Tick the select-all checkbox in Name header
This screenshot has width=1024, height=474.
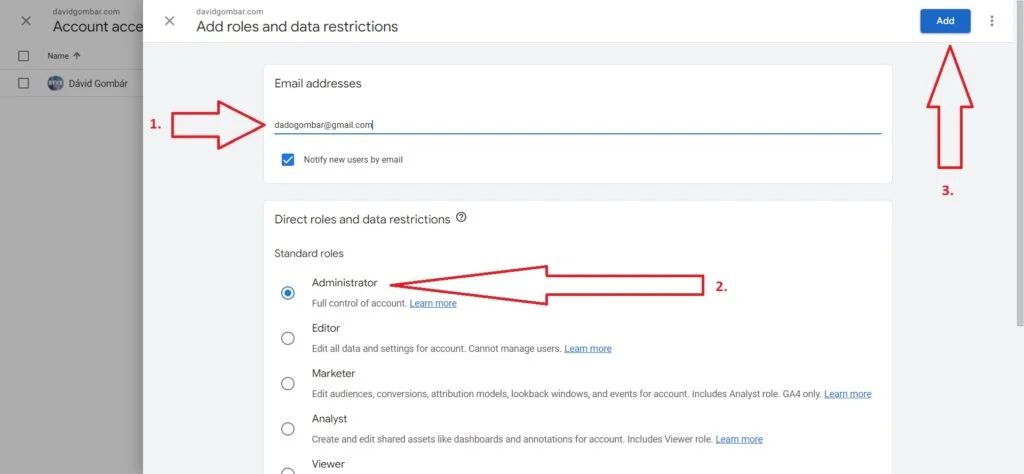pos(24,56)
